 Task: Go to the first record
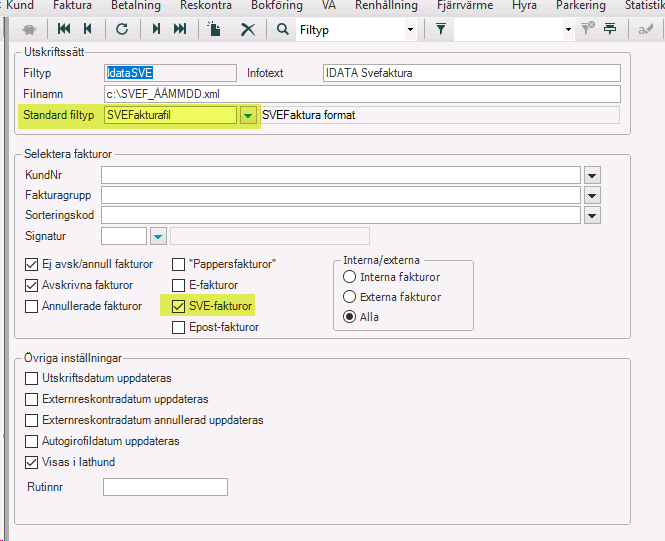(x=62, y=30)
